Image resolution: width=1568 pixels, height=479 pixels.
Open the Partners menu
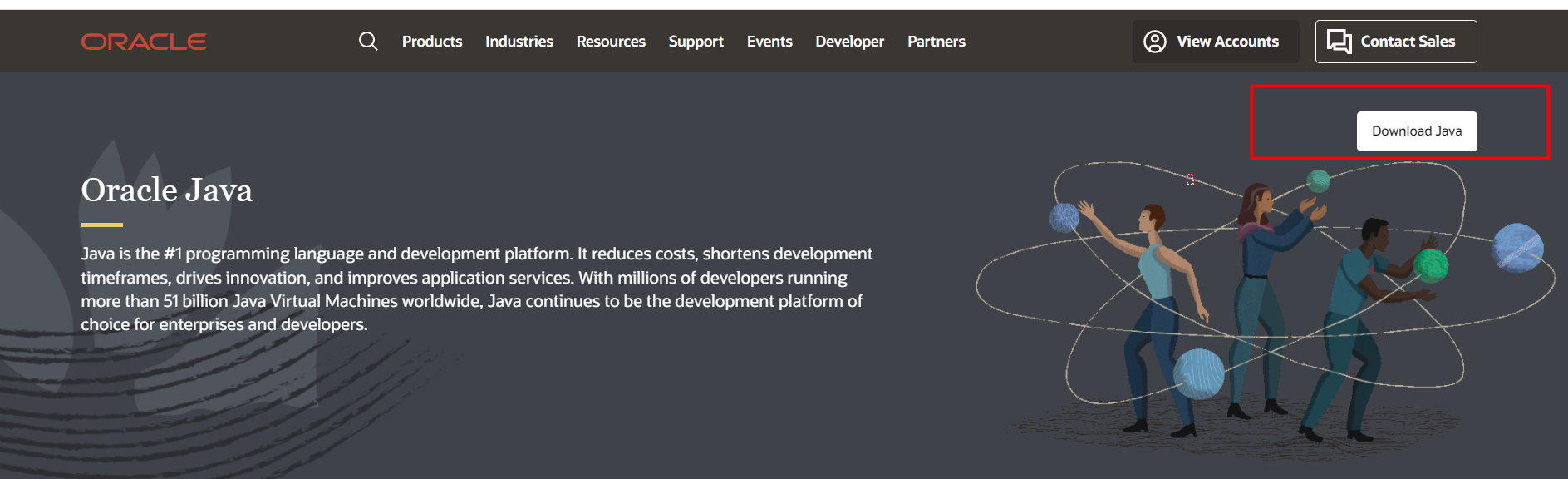(936, 42)
